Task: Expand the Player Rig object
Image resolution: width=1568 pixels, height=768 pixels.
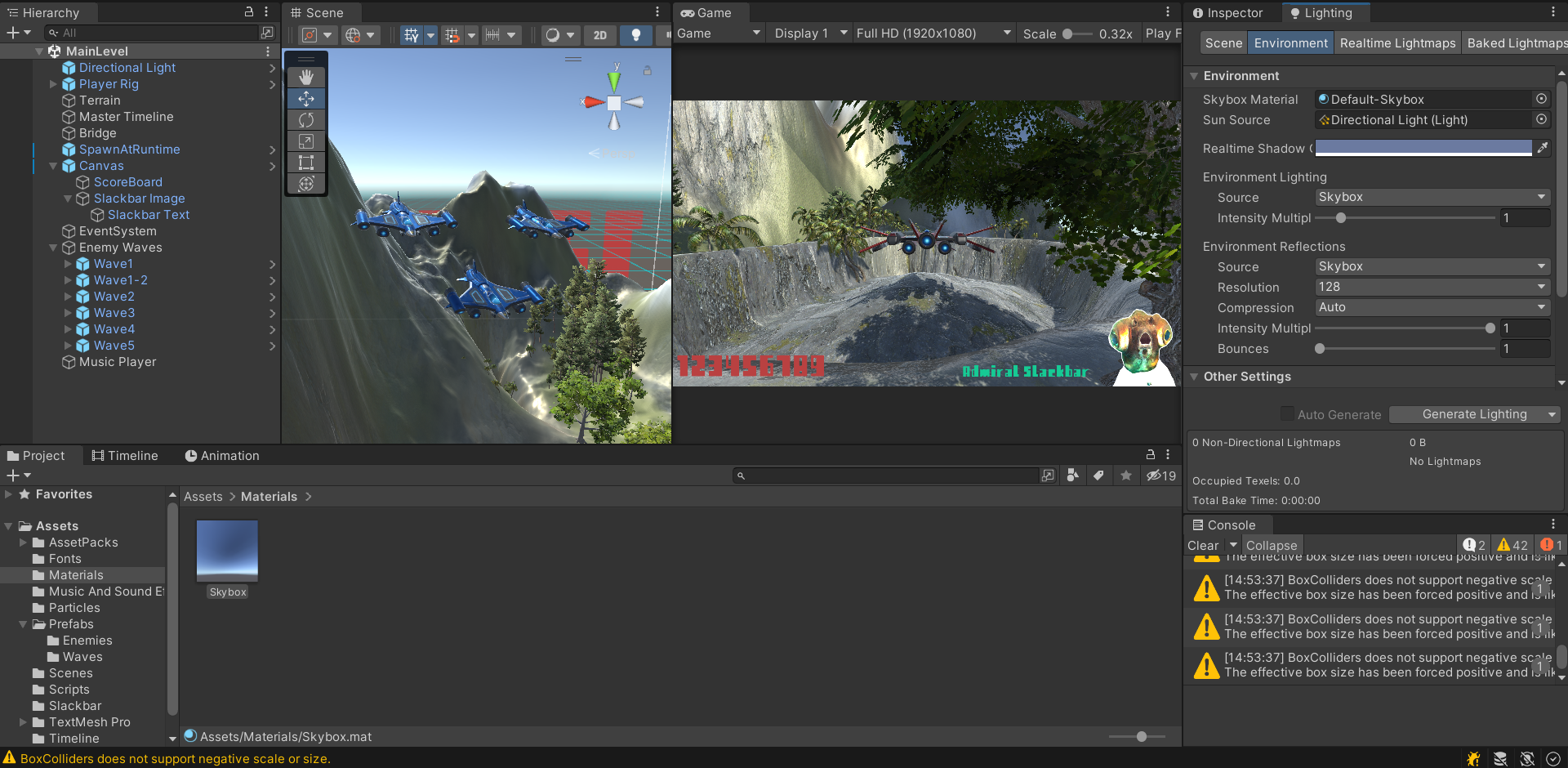Action: click(54, 84)
